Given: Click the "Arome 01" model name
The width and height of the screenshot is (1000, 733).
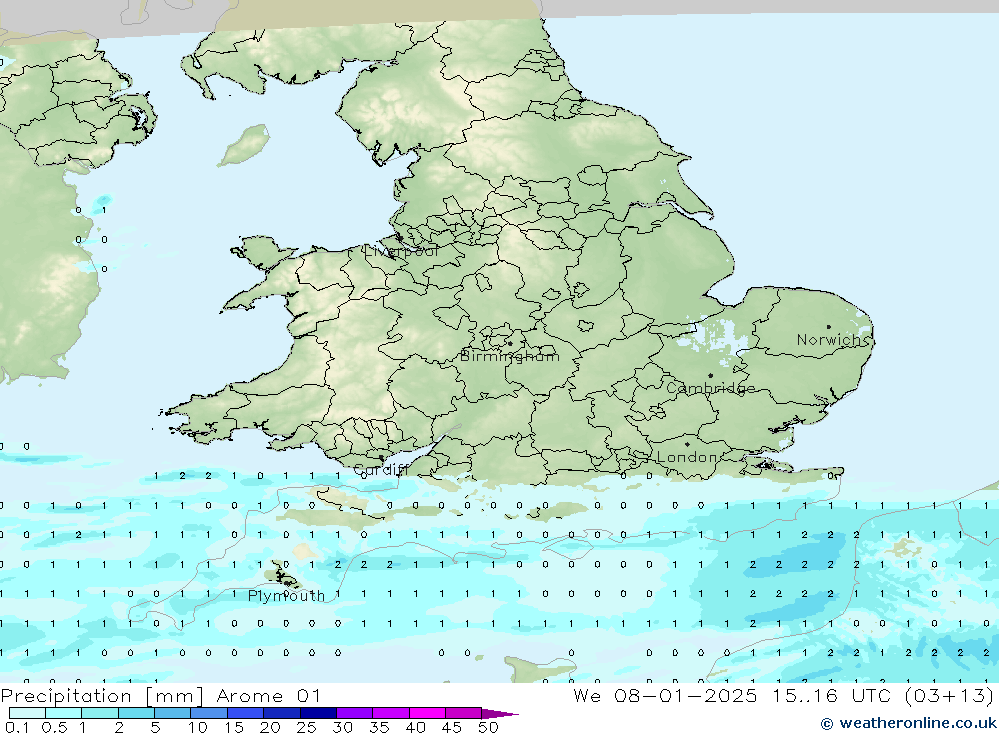Looking at the screenshot, I should tap(268, 696).
